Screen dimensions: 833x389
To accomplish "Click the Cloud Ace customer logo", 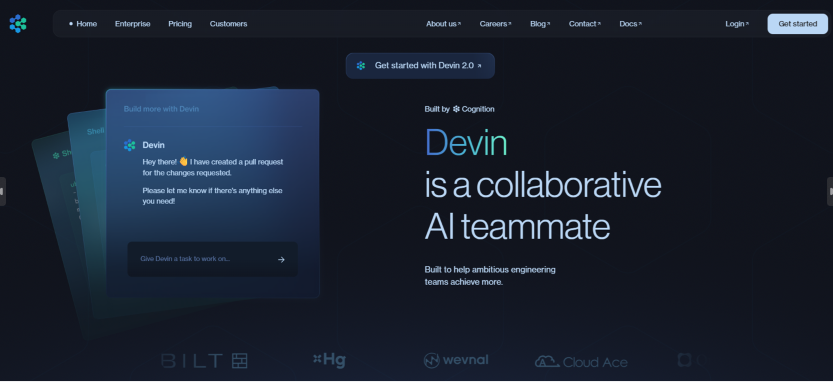I will click(581, 362).
